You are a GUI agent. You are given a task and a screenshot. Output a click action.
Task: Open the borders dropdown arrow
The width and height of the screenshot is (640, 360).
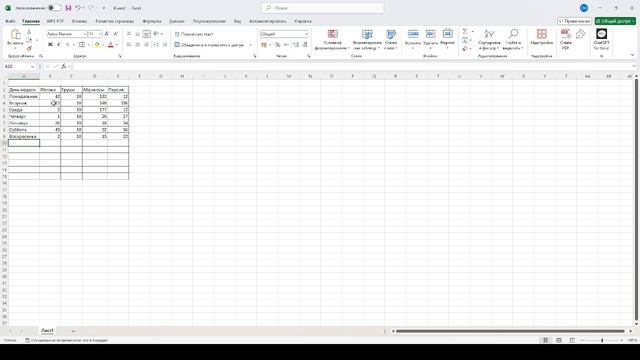pos(88,44)
